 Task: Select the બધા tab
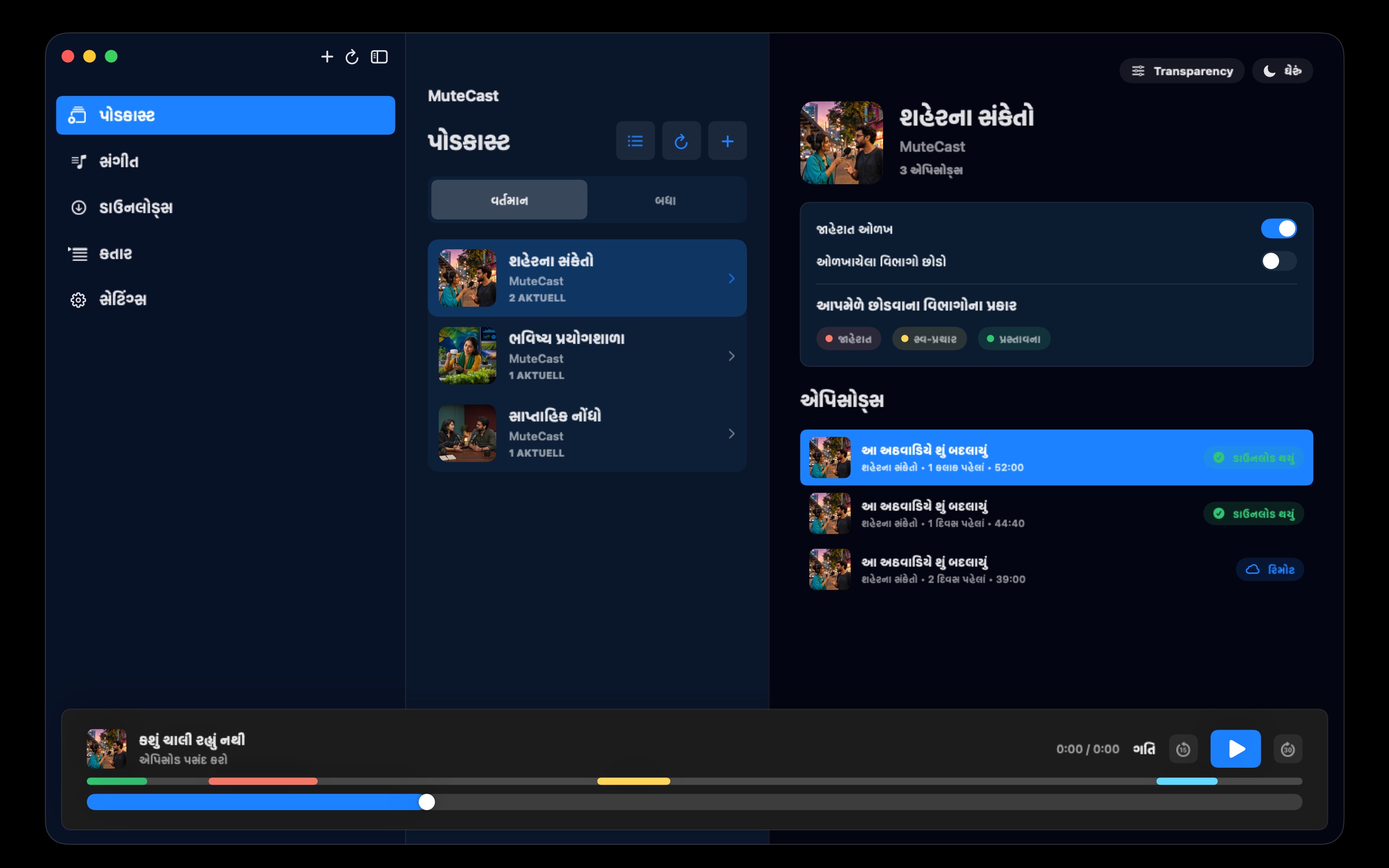pos(665,200)
